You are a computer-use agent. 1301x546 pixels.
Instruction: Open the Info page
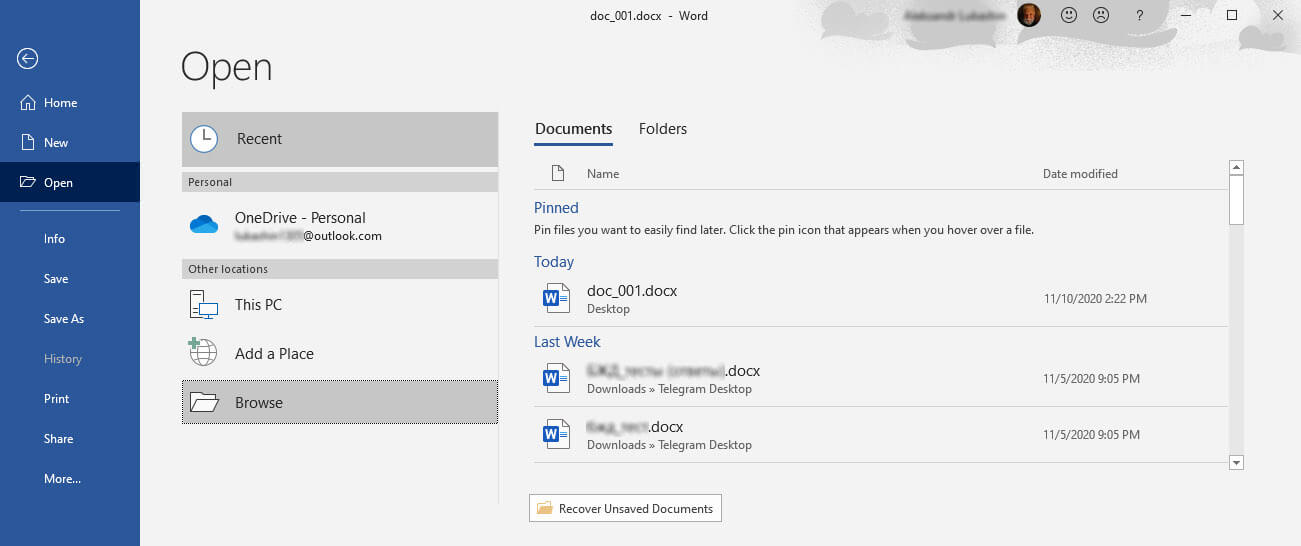coord(54,238)
